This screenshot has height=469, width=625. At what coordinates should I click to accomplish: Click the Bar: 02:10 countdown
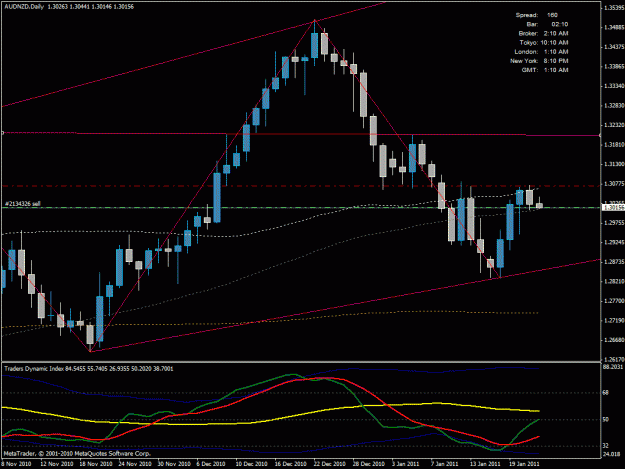pyautogui.click(x=547, y=24)
